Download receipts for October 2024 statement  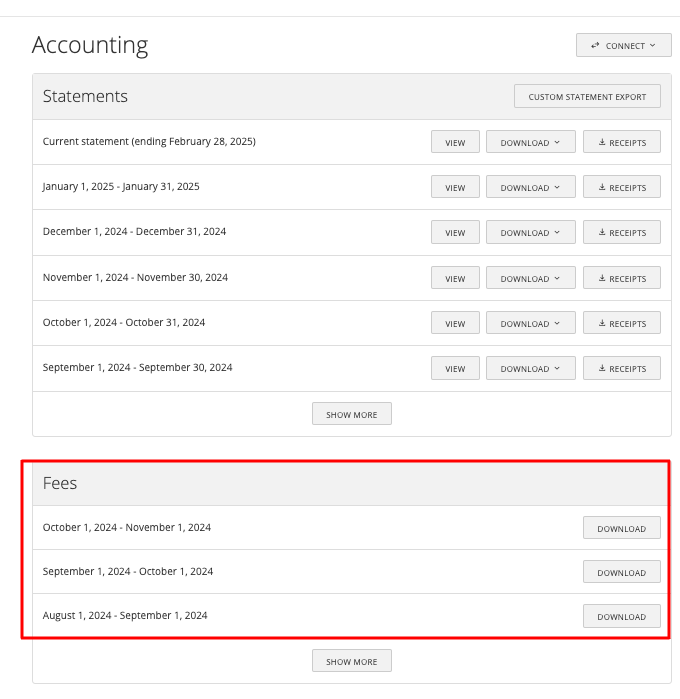621,324
